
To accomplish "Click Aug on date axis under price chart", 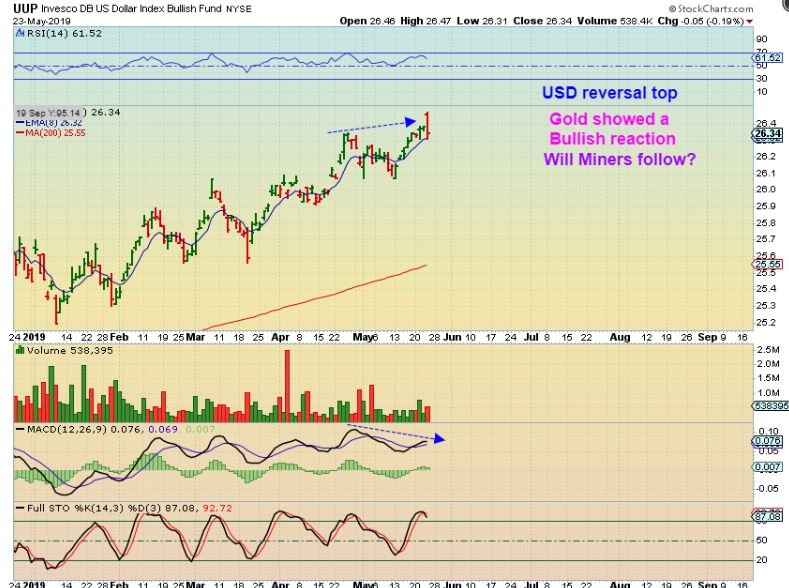I will (620, 337).
